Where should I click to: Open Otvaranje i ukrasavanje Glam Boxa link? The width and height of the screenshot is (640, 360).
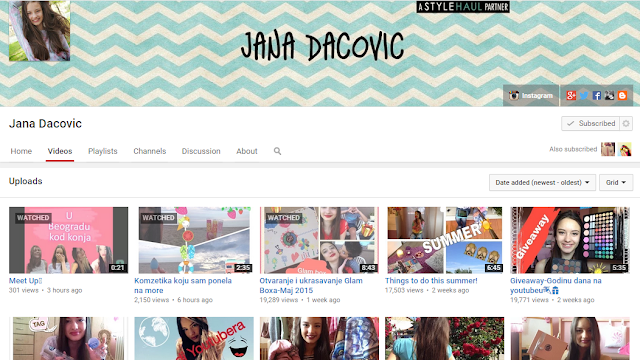(311, 285)
